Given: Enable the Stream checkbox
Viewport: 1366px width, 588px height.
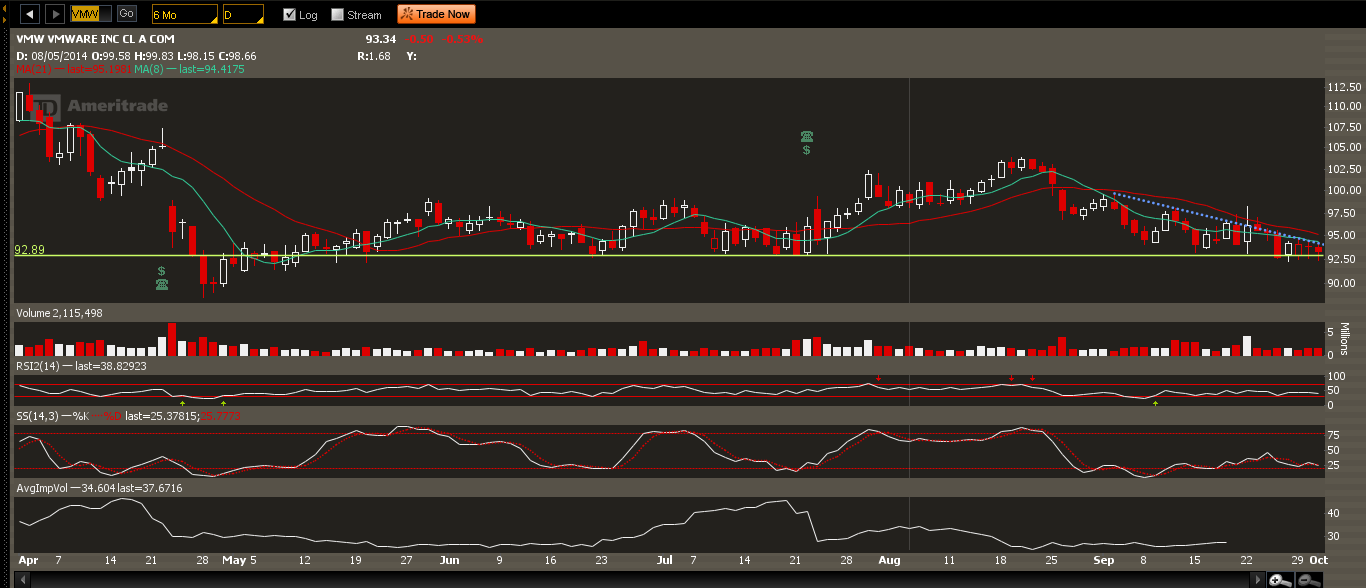Looking at the screenshot, I should [x=337, y=15].
